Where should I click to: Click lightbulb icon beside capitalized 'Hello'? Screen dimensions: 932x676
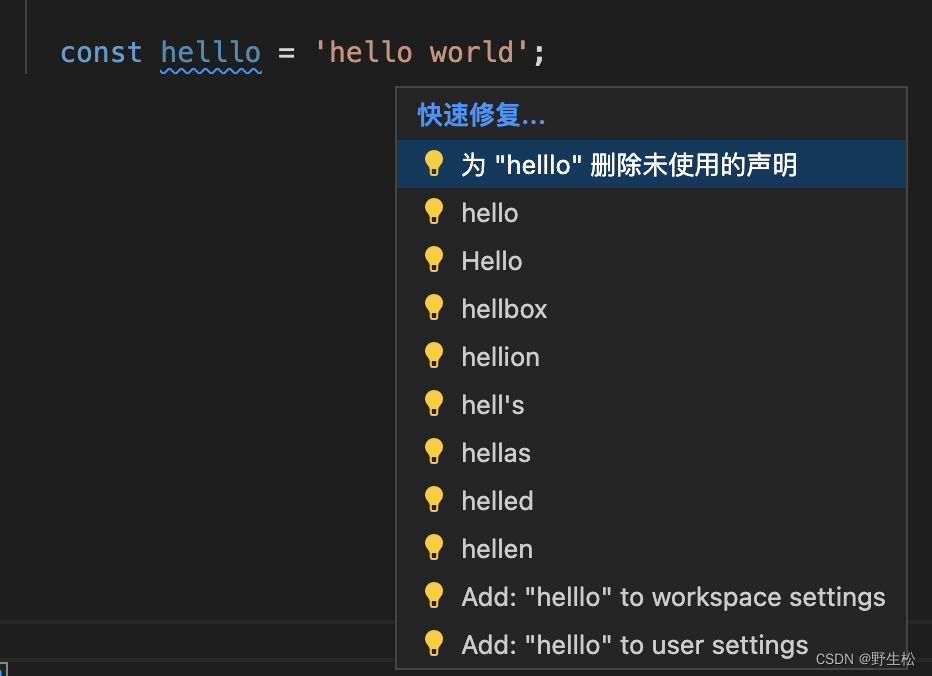click(434, 260)
